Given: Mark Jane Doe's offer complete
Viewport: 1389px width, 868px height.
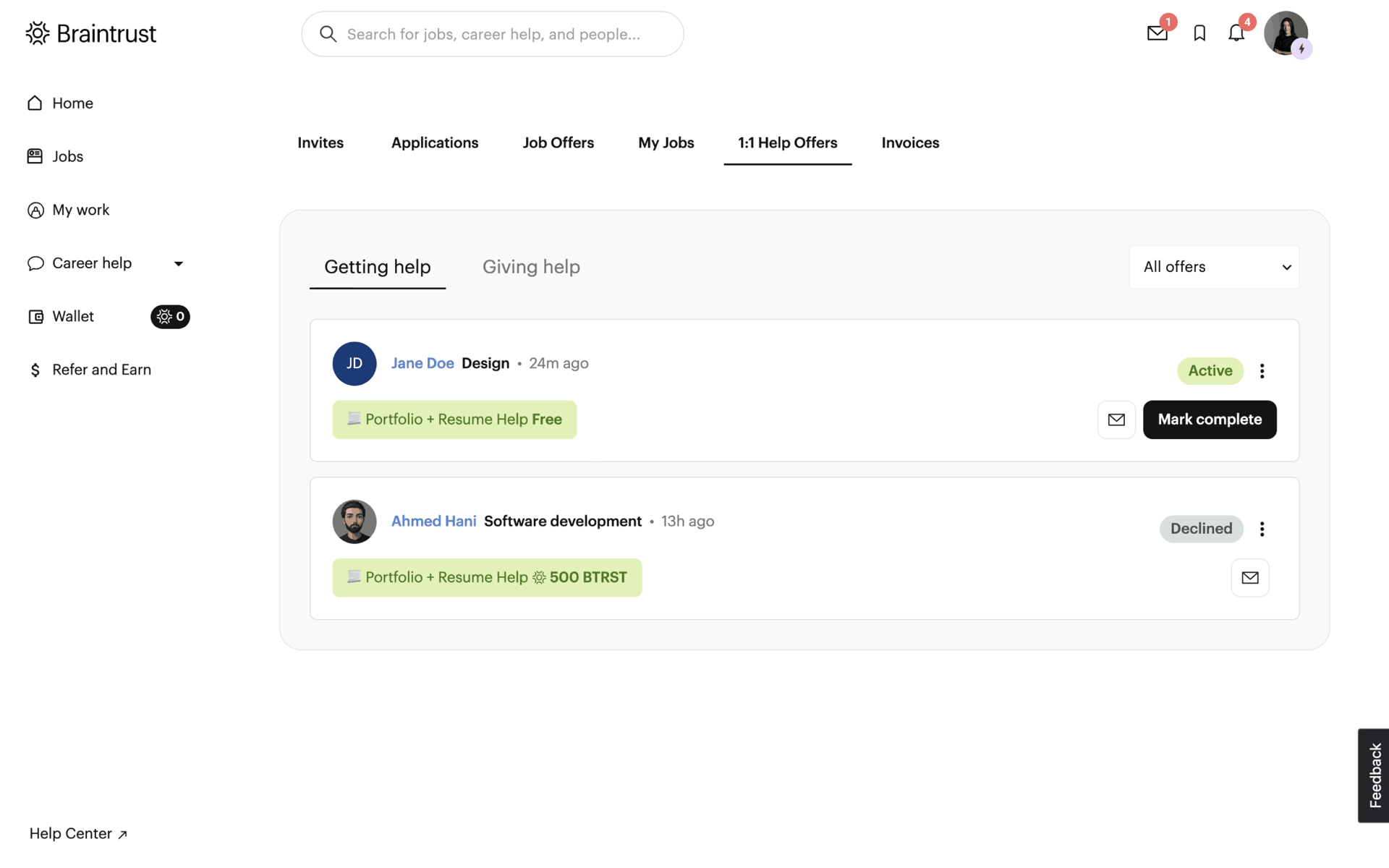Looking at the screenshot, I should click(x=1210, y=420).
